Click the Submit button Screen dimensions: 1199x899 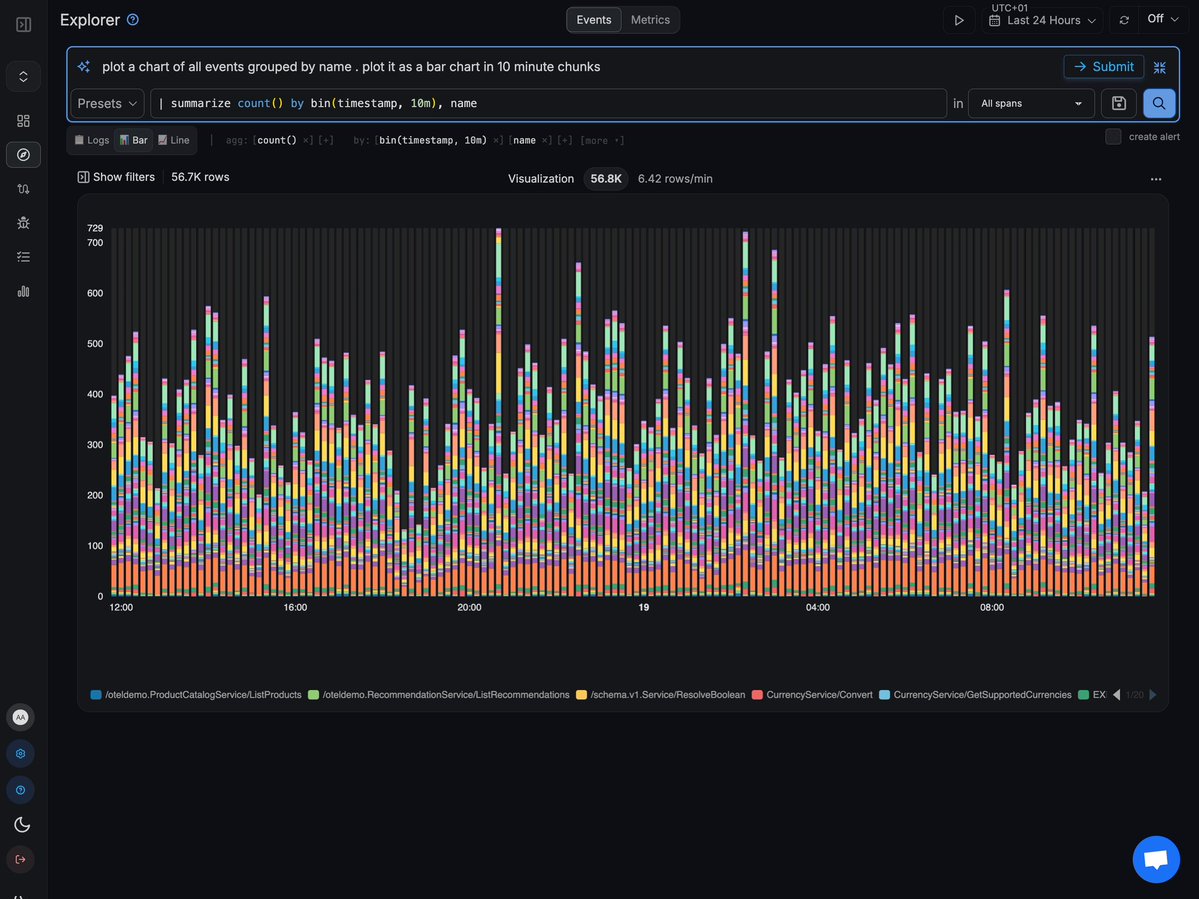1103,66
